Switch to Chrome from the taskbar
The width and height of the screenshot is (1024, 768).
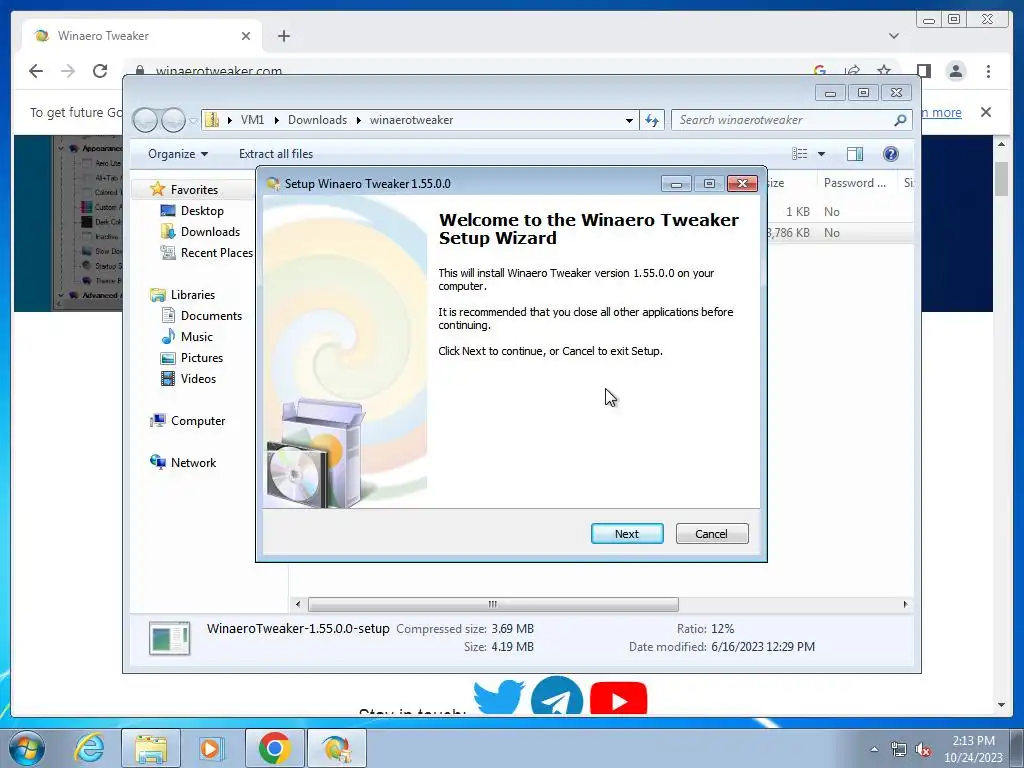click(274, 748)
